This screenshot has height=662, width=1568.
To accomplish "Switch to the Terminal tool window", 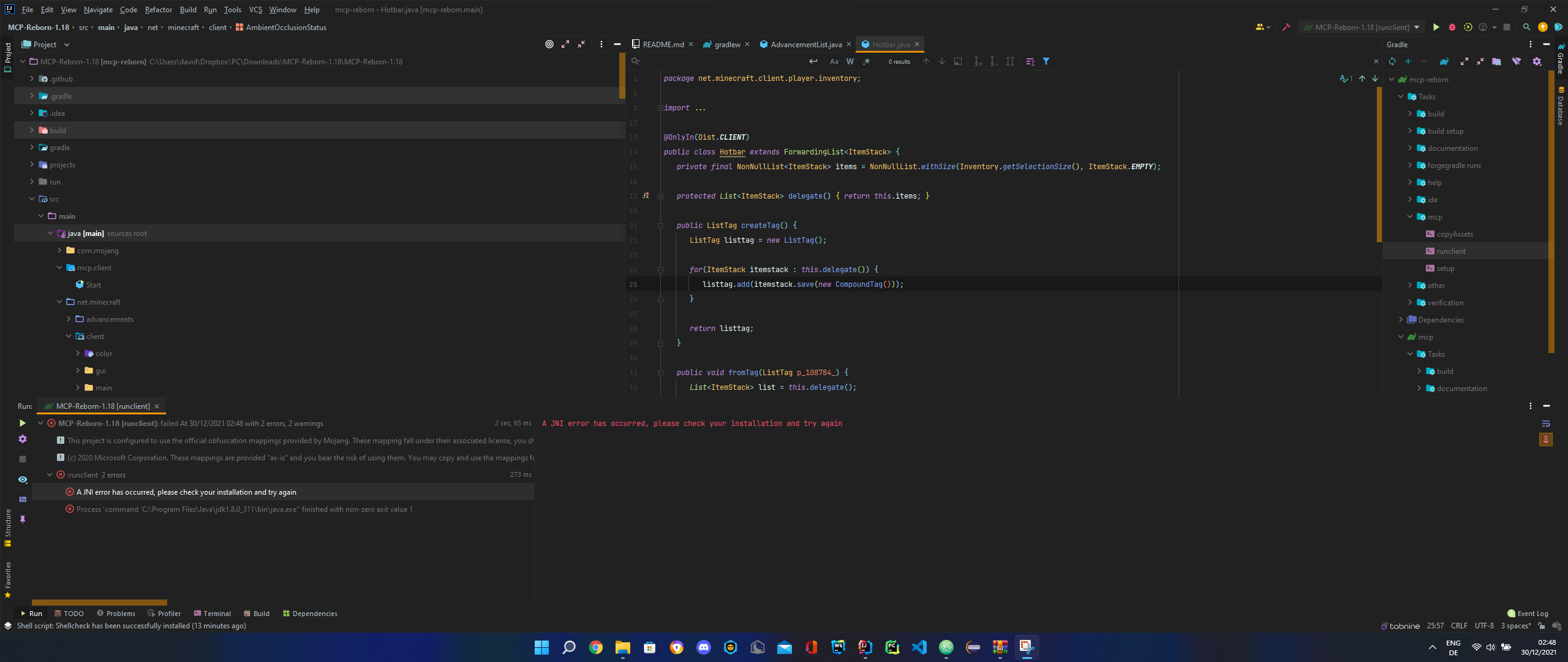I will [212, 613].
